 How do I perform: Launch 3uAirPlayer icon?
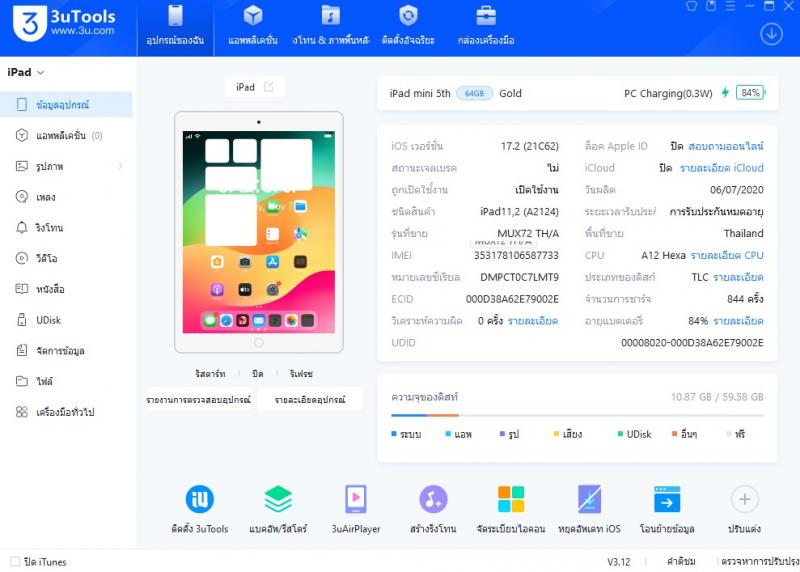(356, 499)
